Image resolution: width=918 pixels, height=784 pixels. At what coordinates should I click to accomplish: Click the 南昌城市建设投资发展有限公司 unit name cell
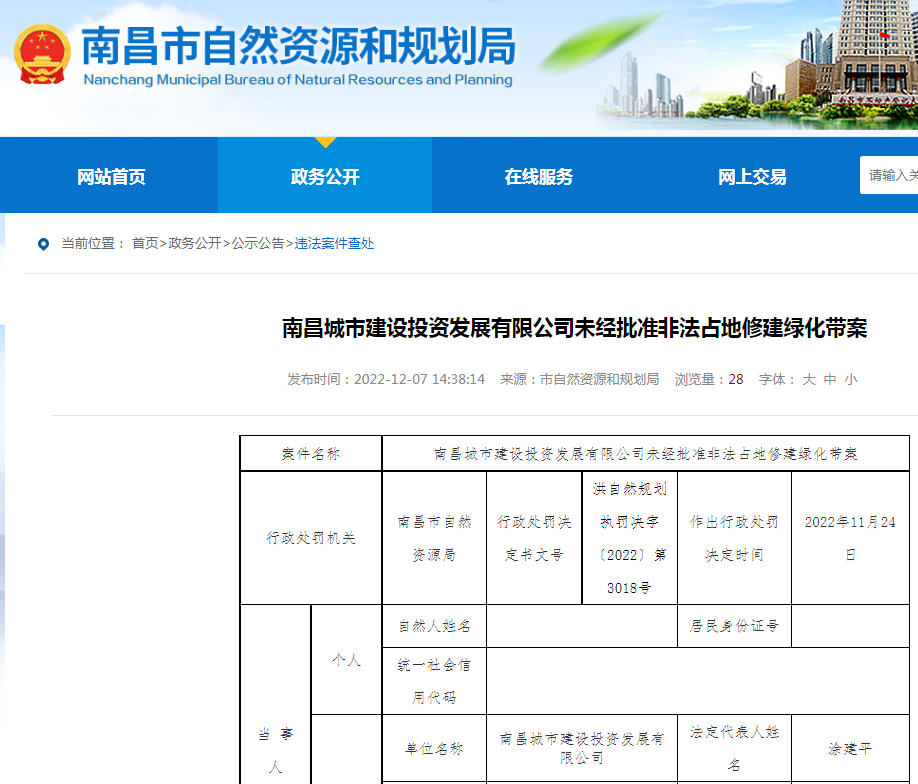pyautogui.click(x=582, y=748)
